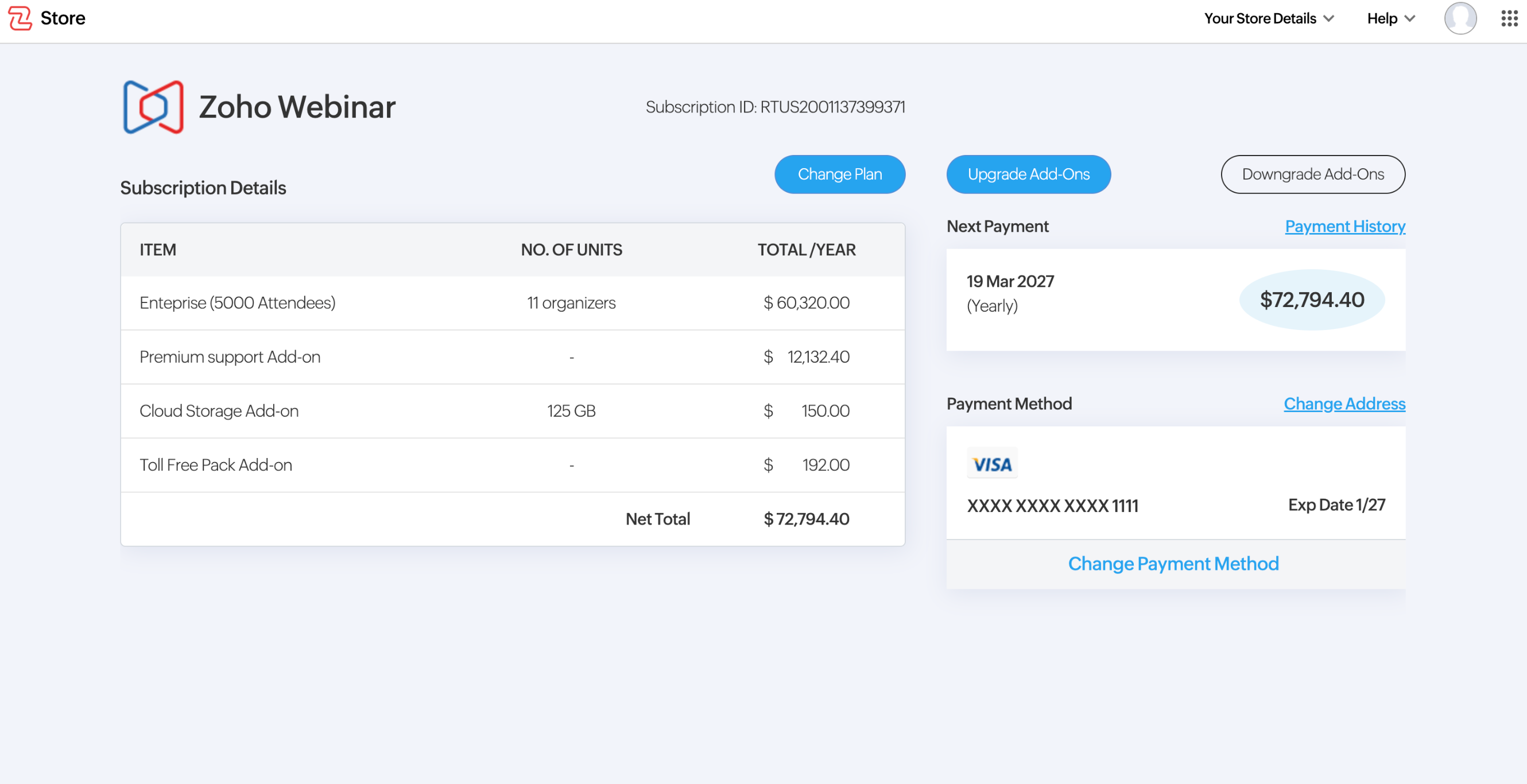Click Change Payment Method link
This screenshot has height=784, width=1527.
point(1172,563)
